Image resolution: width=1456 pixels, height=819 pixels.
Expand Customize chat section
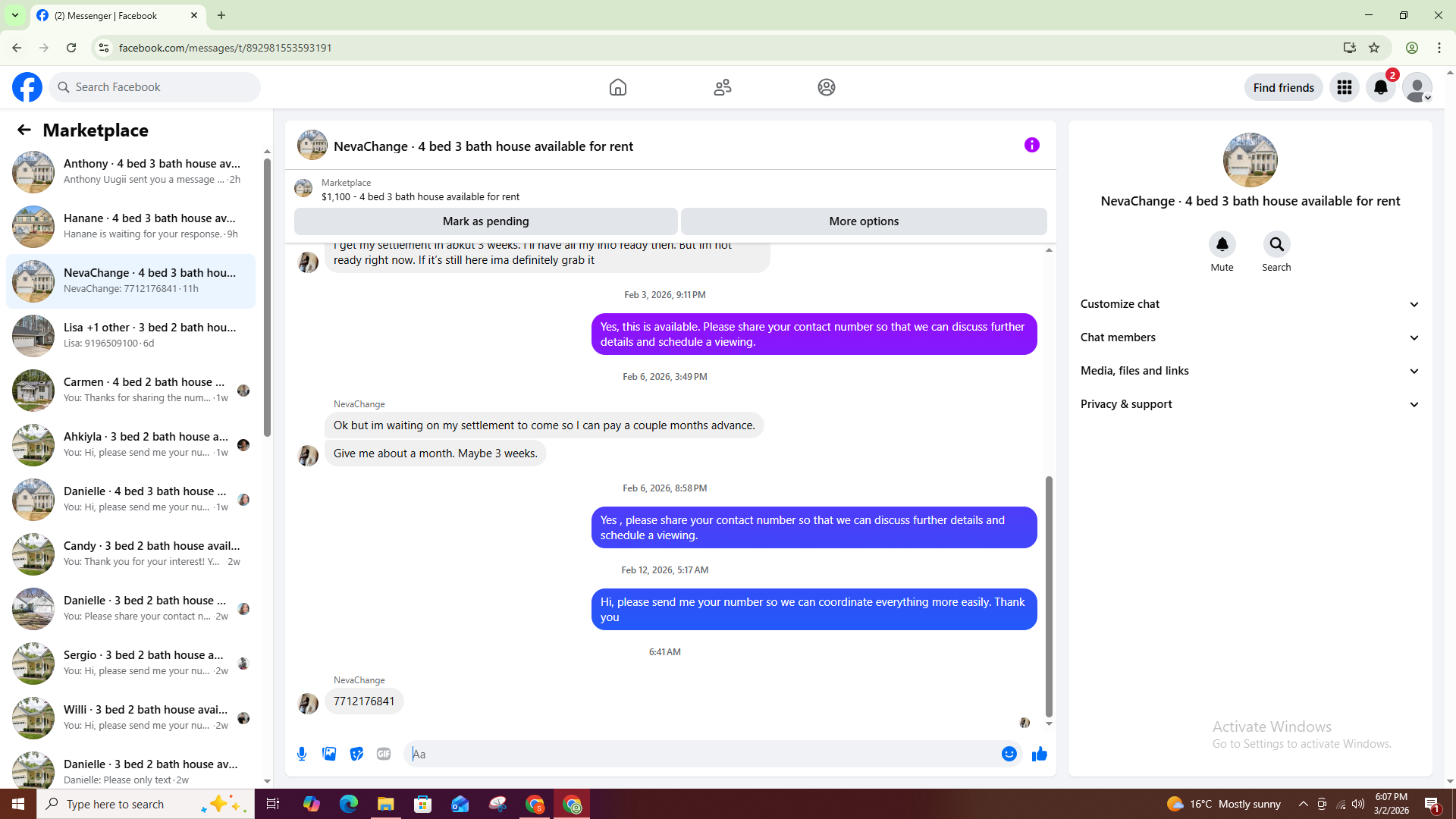pos(1250,304)
